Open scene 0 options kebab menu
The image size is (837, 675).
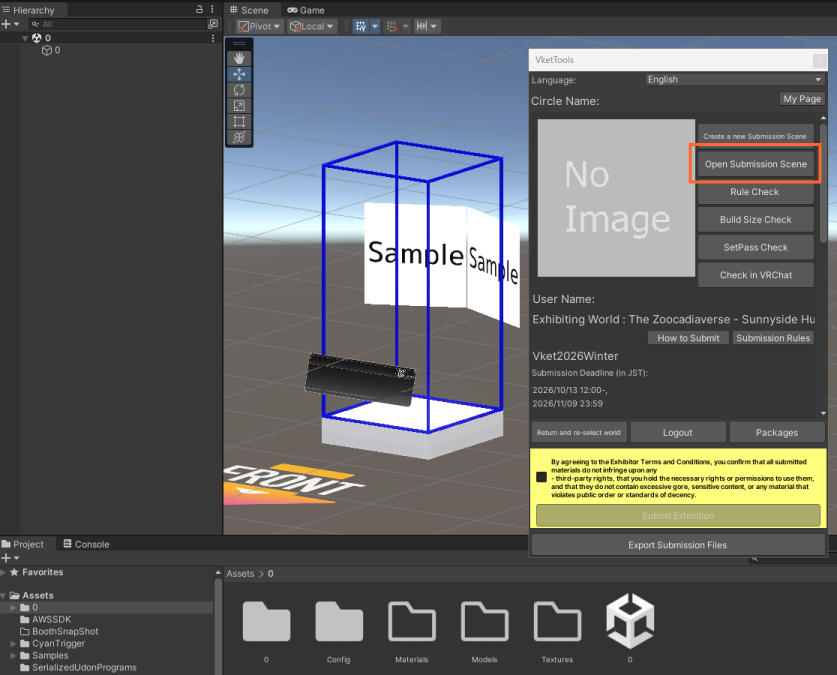click(213, 38)
